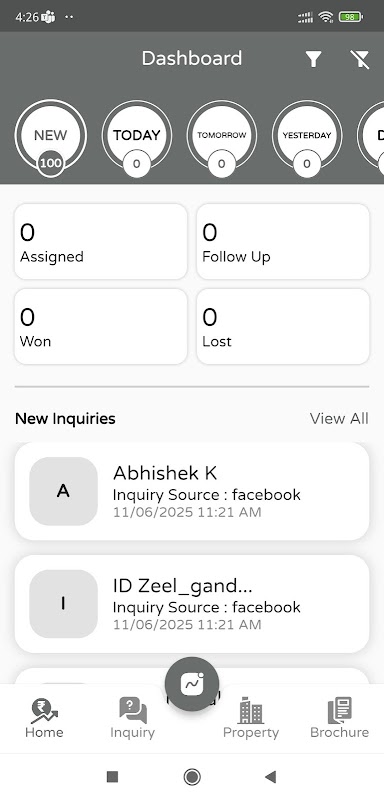Open the Inquiry chat-bubble icon
384x800 pixels.
pyautogui.click(x=133, y=711)
